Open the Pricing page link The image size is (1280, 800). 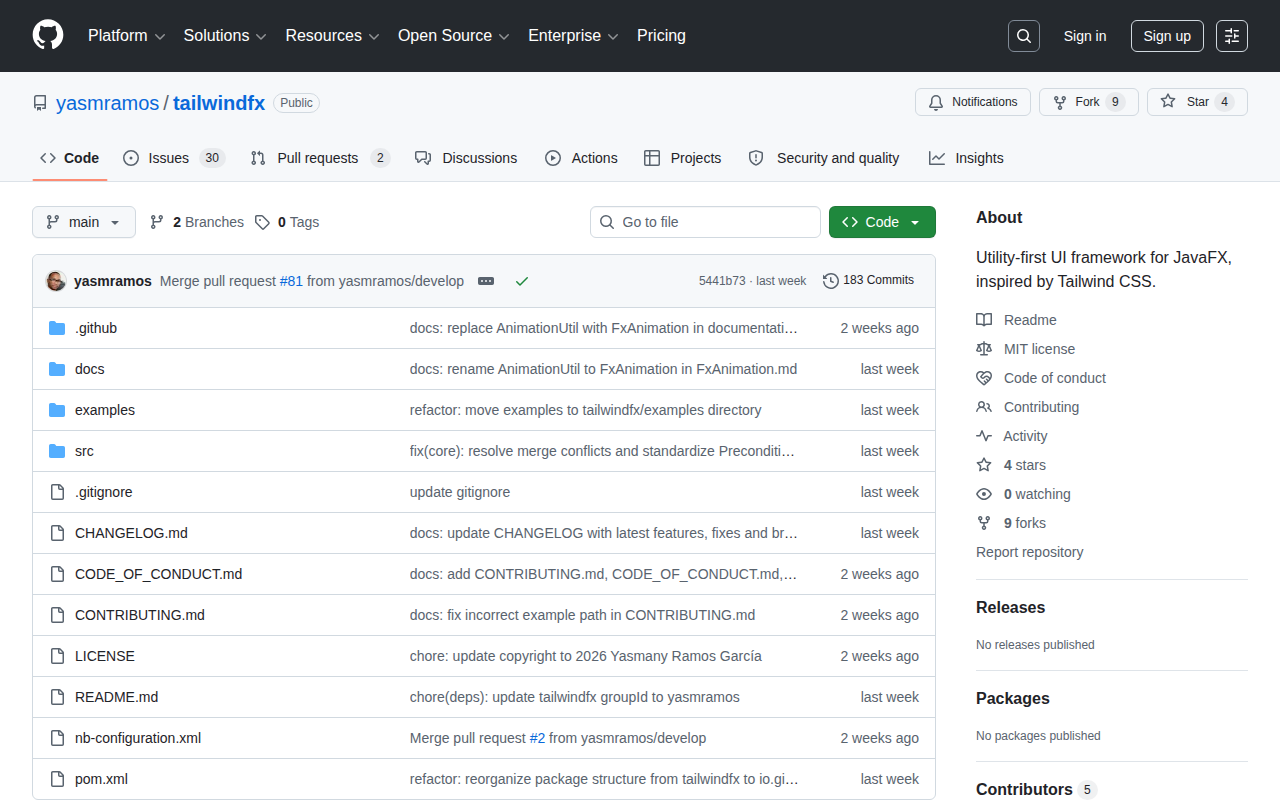(x=661, y=36)
